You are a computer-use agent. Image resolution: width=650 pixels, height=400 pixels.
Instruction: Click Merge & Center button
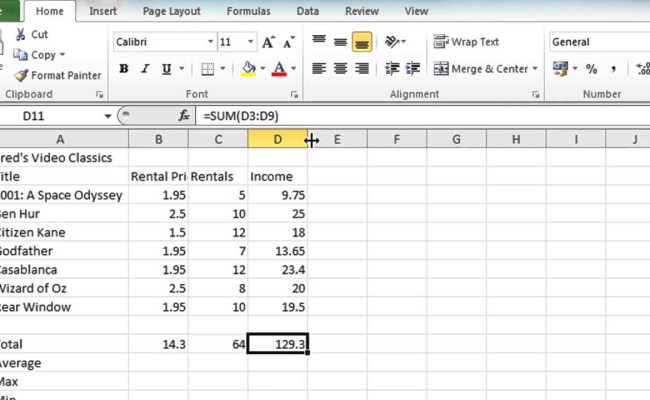[480, 69]
